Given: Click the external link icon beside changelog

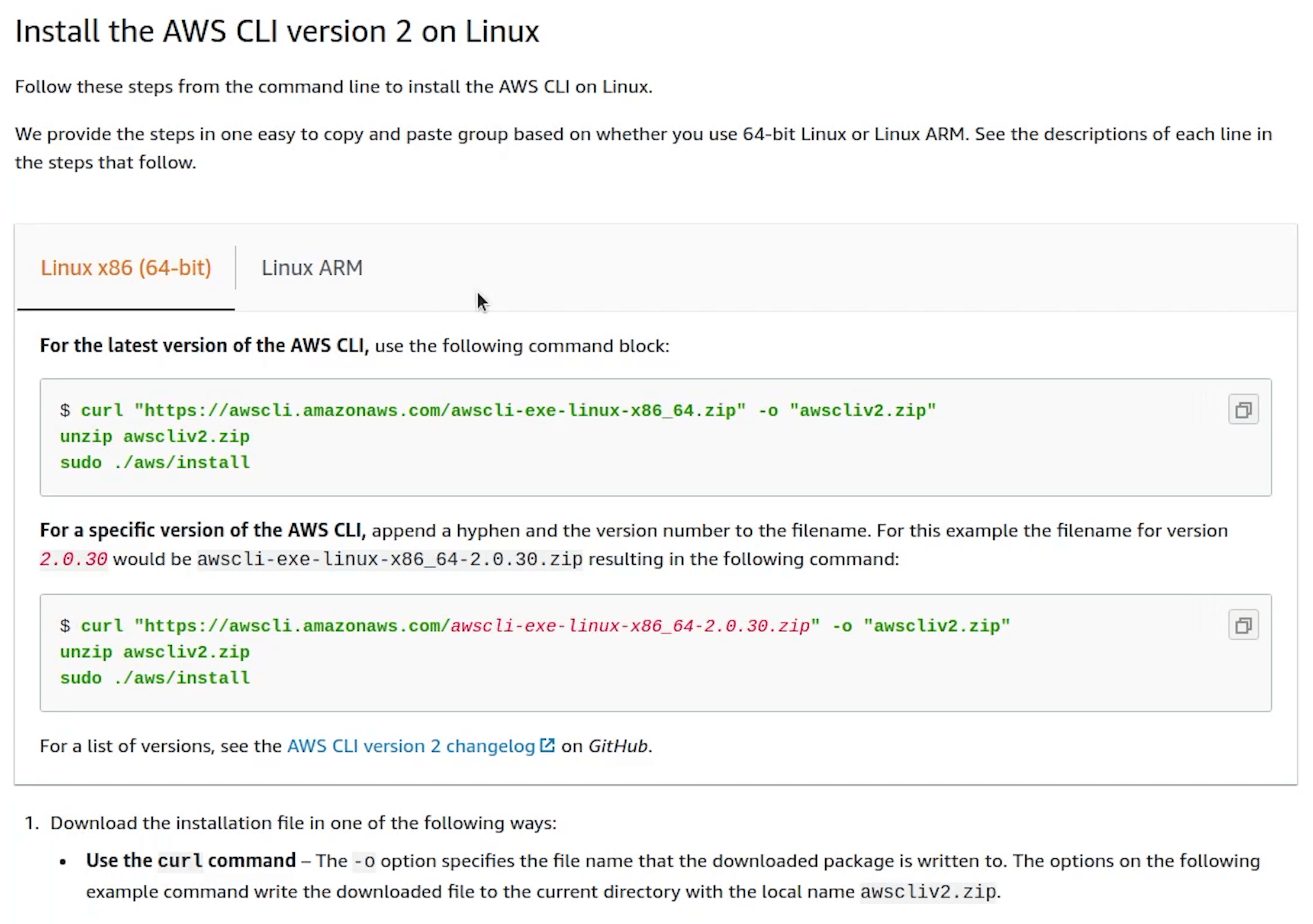Looking at the screenshot, I should [x=548, y=745].
